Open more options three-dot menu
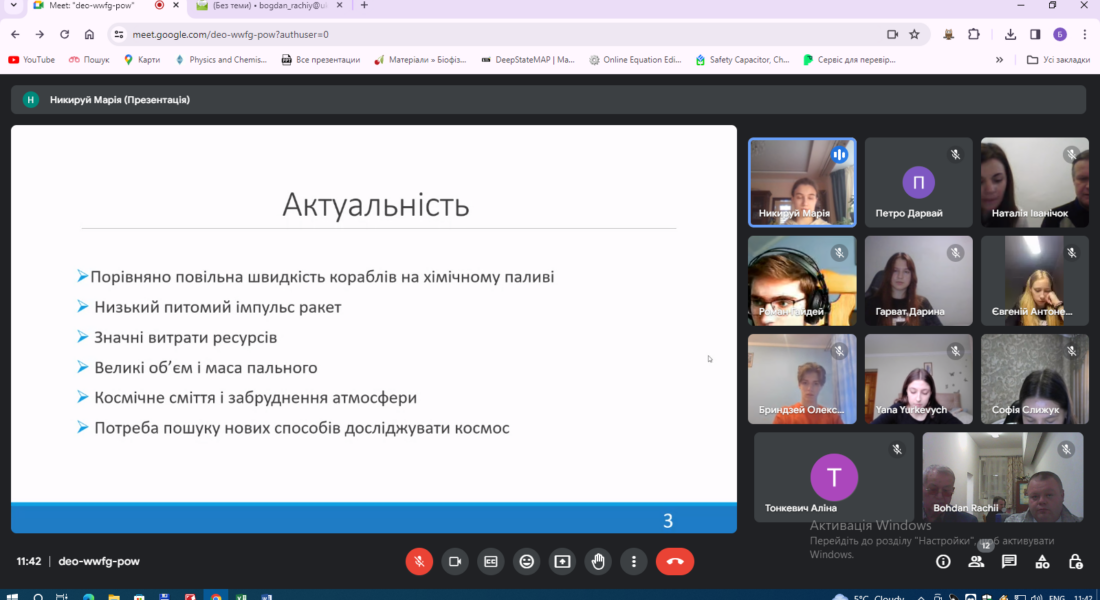 633,561
